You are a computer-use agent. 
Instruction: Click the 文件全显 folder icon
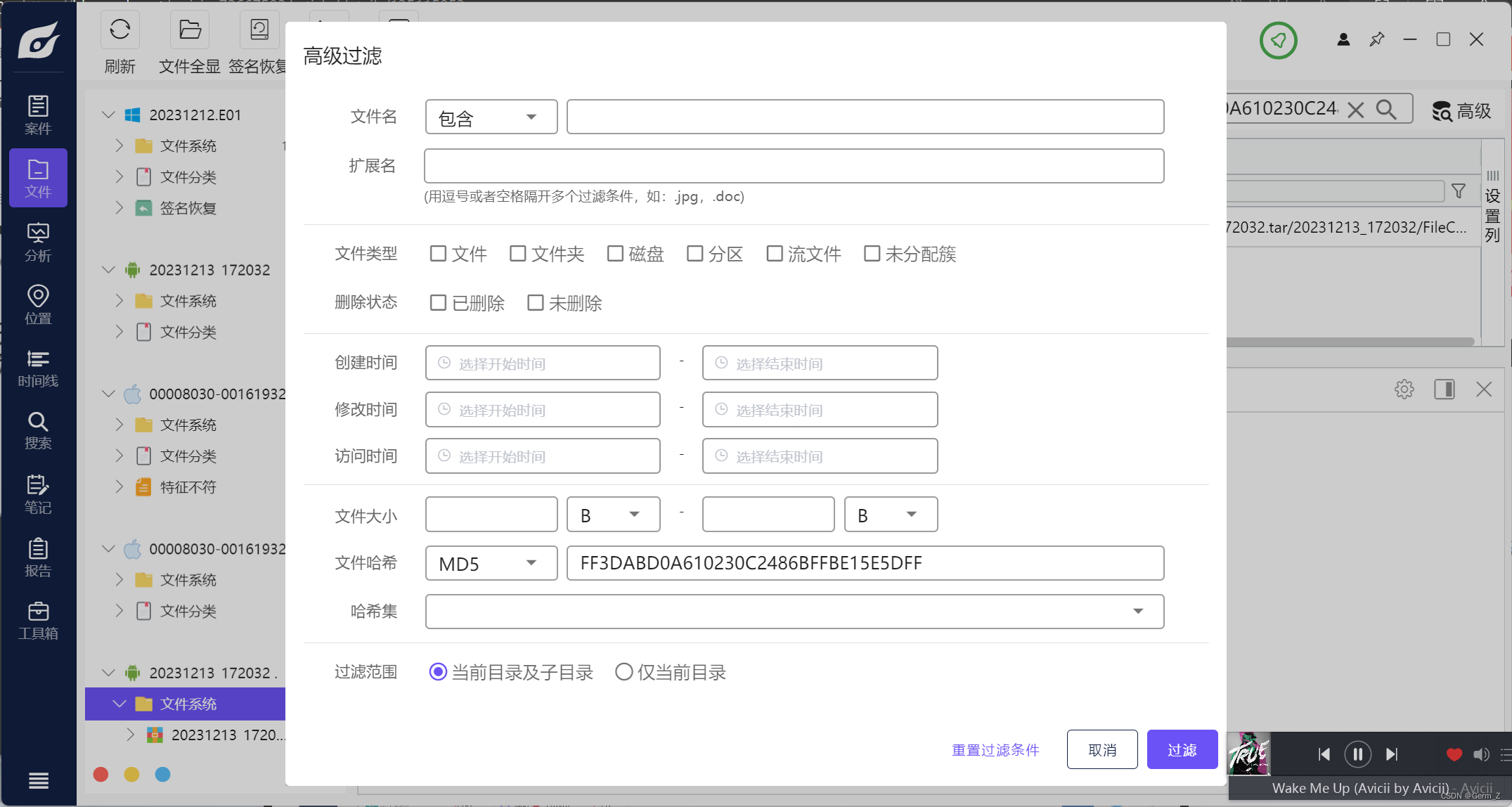190,30
